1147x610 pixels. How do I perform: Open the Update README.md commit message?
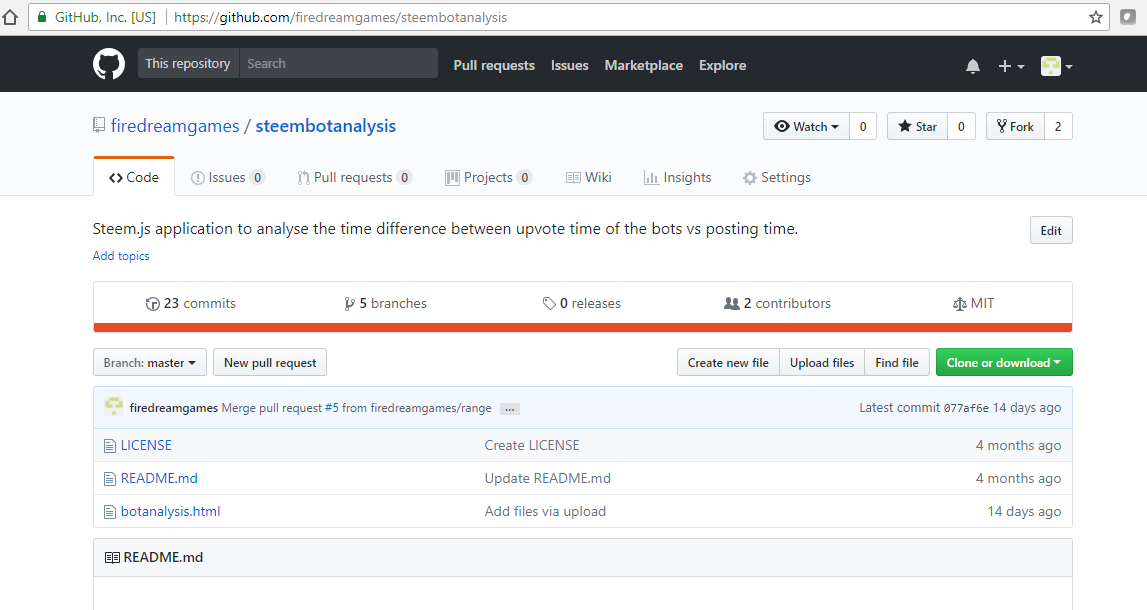pos(547,478)
